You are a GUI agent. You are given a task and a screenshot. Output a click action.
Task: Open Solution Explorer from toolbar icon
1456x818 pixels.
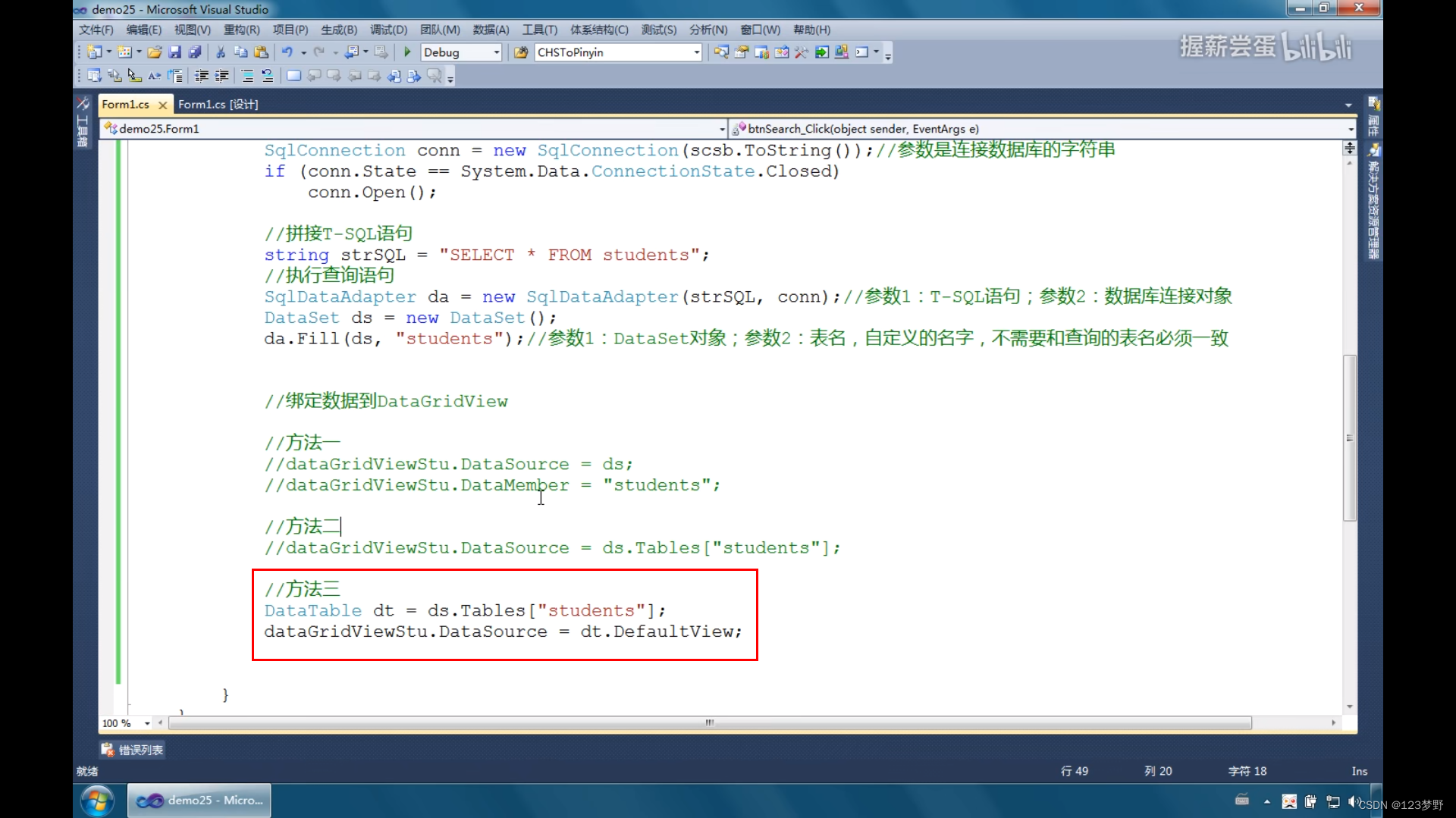(721, 52)
